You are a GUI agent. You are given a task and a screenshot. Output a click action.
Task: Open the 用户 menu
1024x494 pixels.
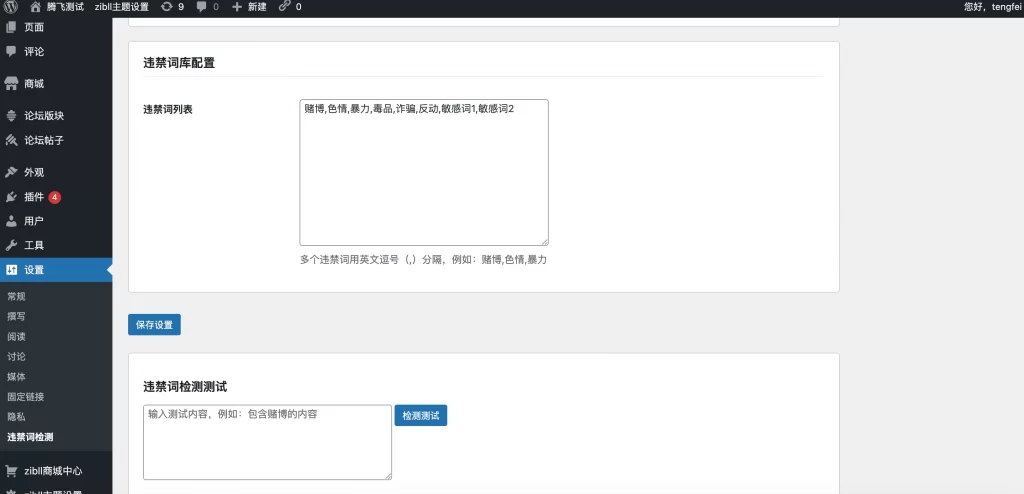click(34, 221)
